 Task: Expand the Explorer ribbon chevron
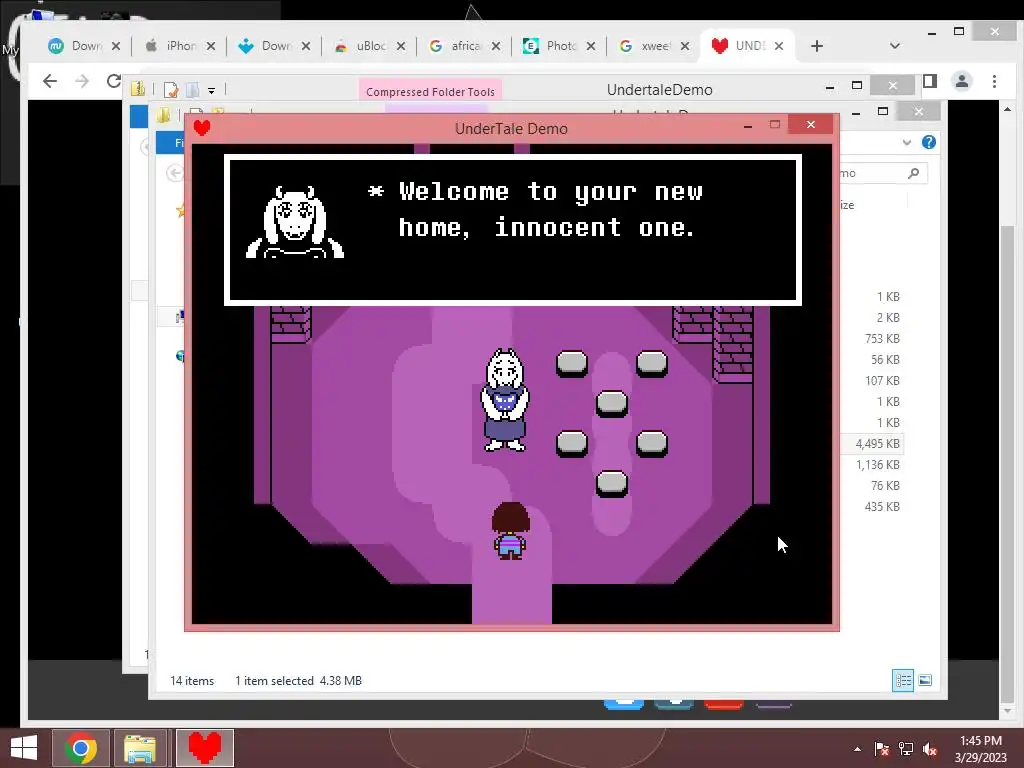coord(906,142)
